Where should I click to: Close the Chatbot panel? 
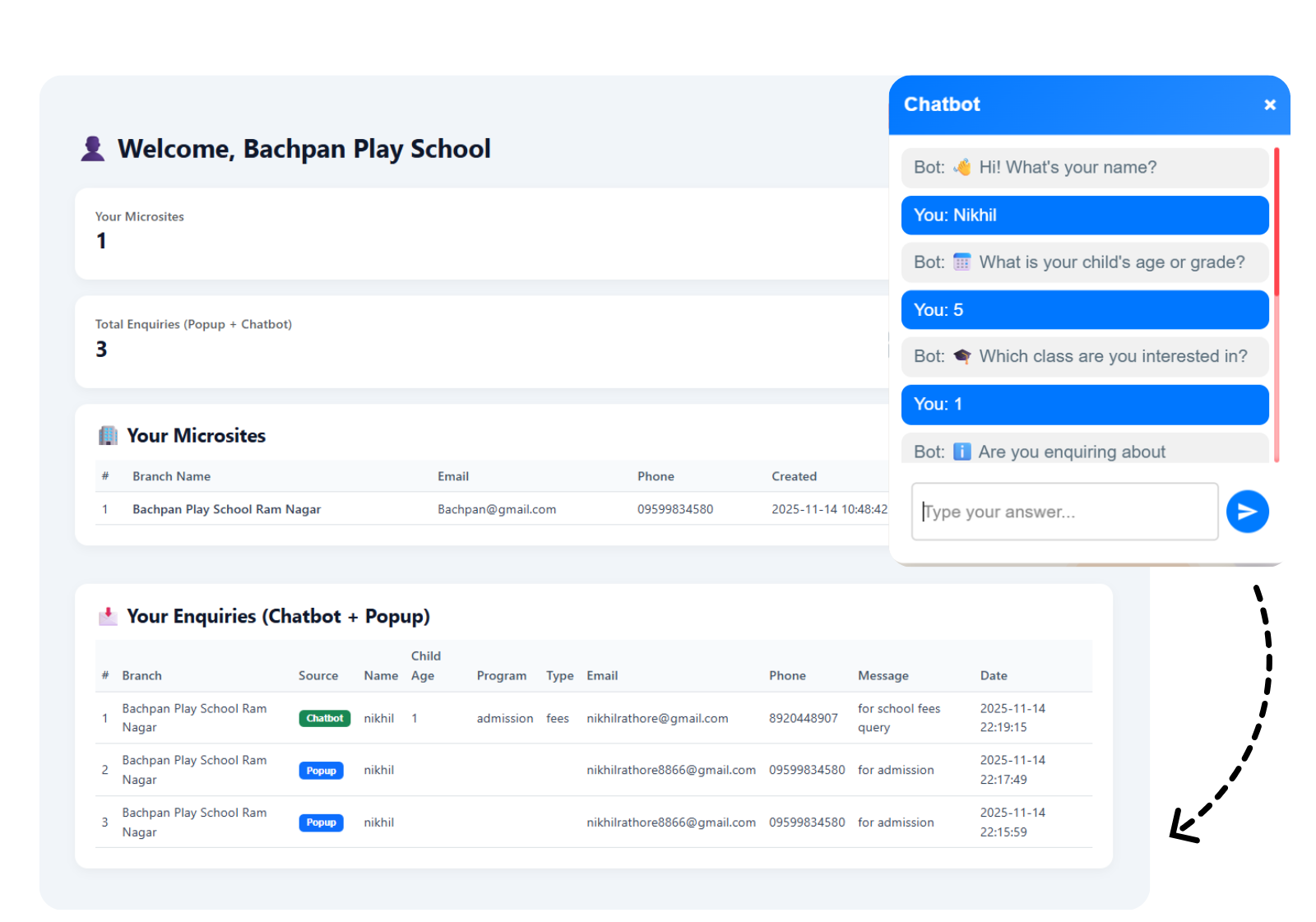tap(1269, 105)
